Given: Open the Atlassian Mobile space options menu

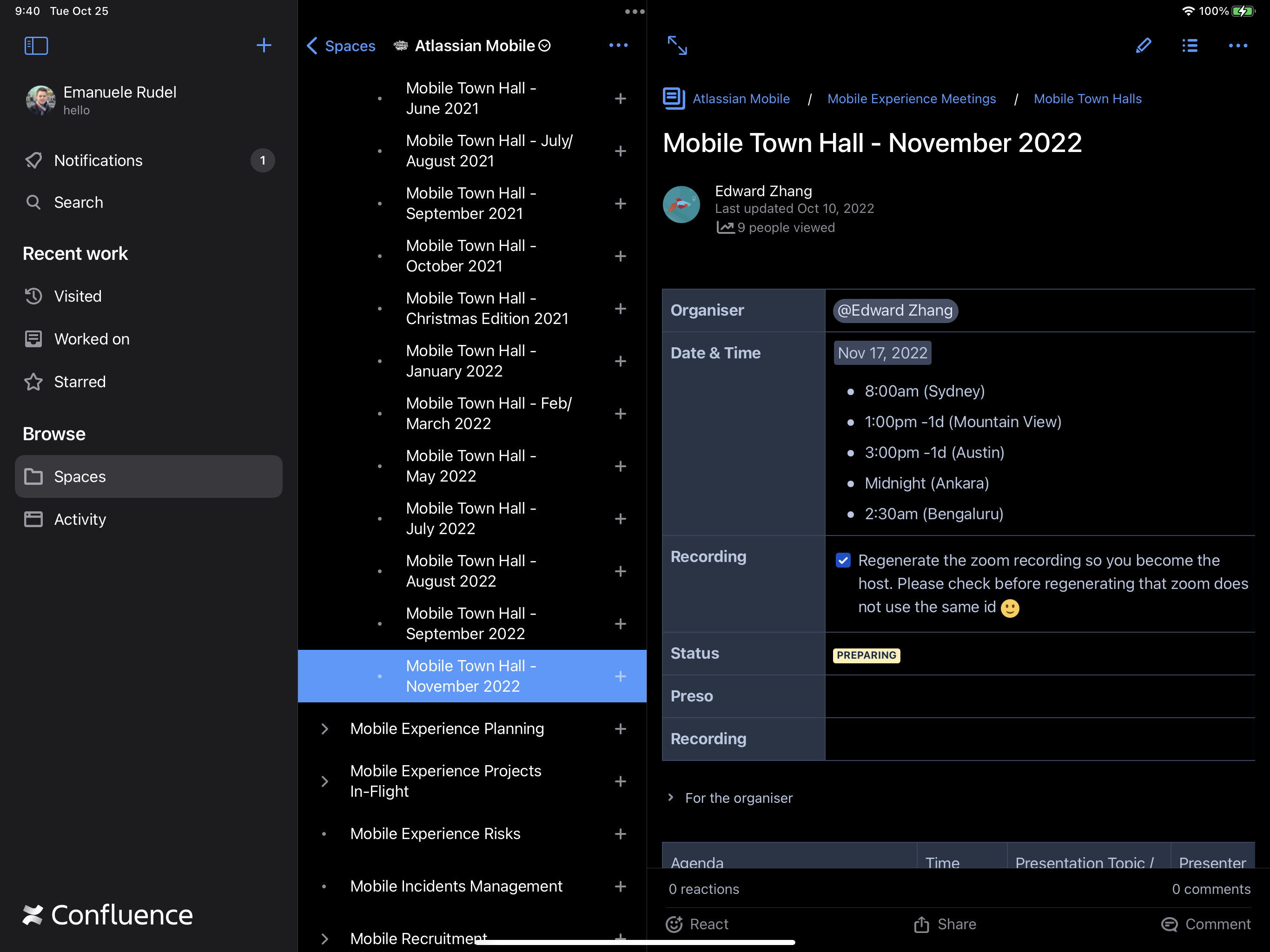Looking at the screenshot, I should pyautogui.click(x=618, y=46).
